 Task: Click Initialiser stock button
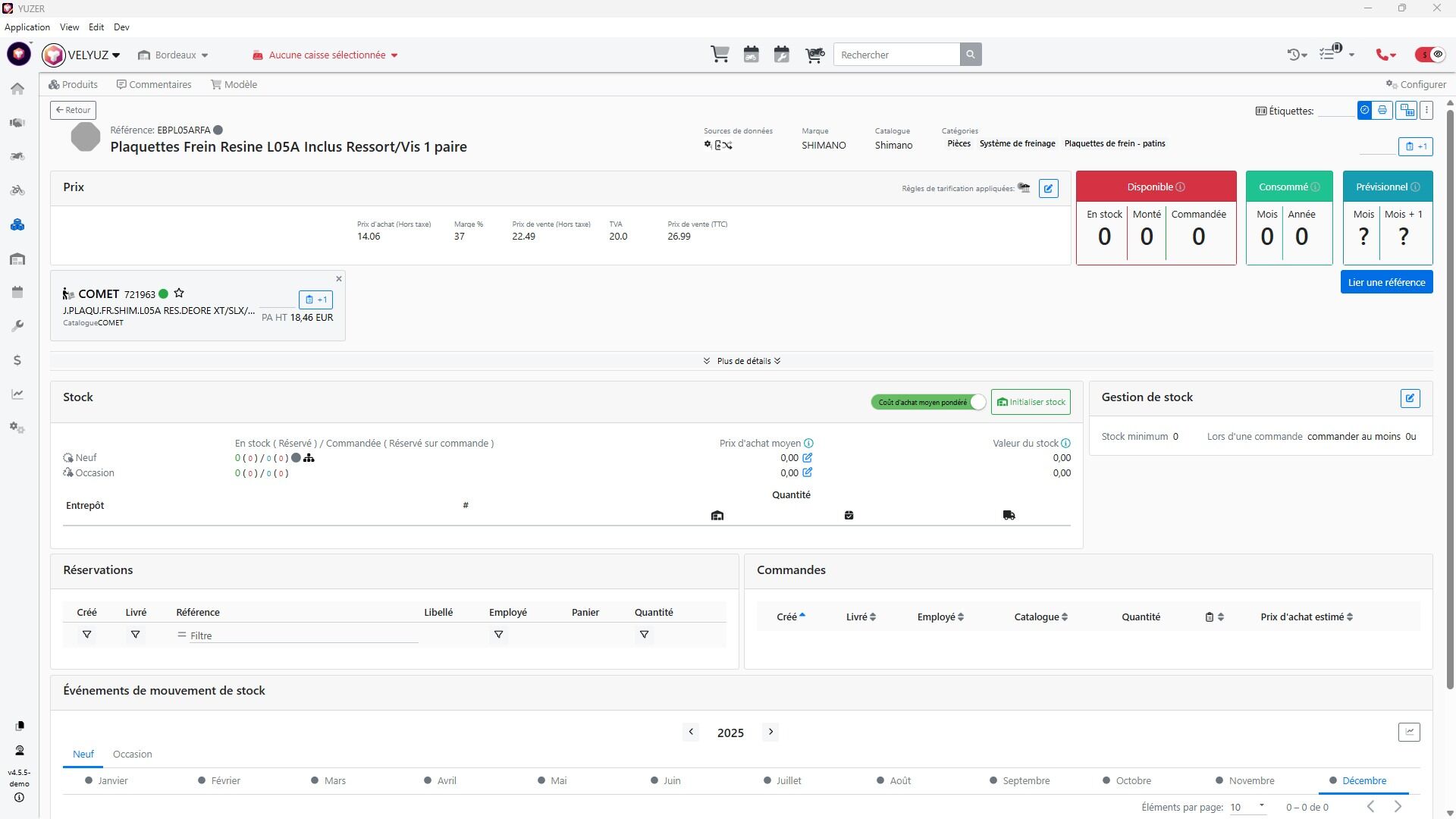[1030, 403]
